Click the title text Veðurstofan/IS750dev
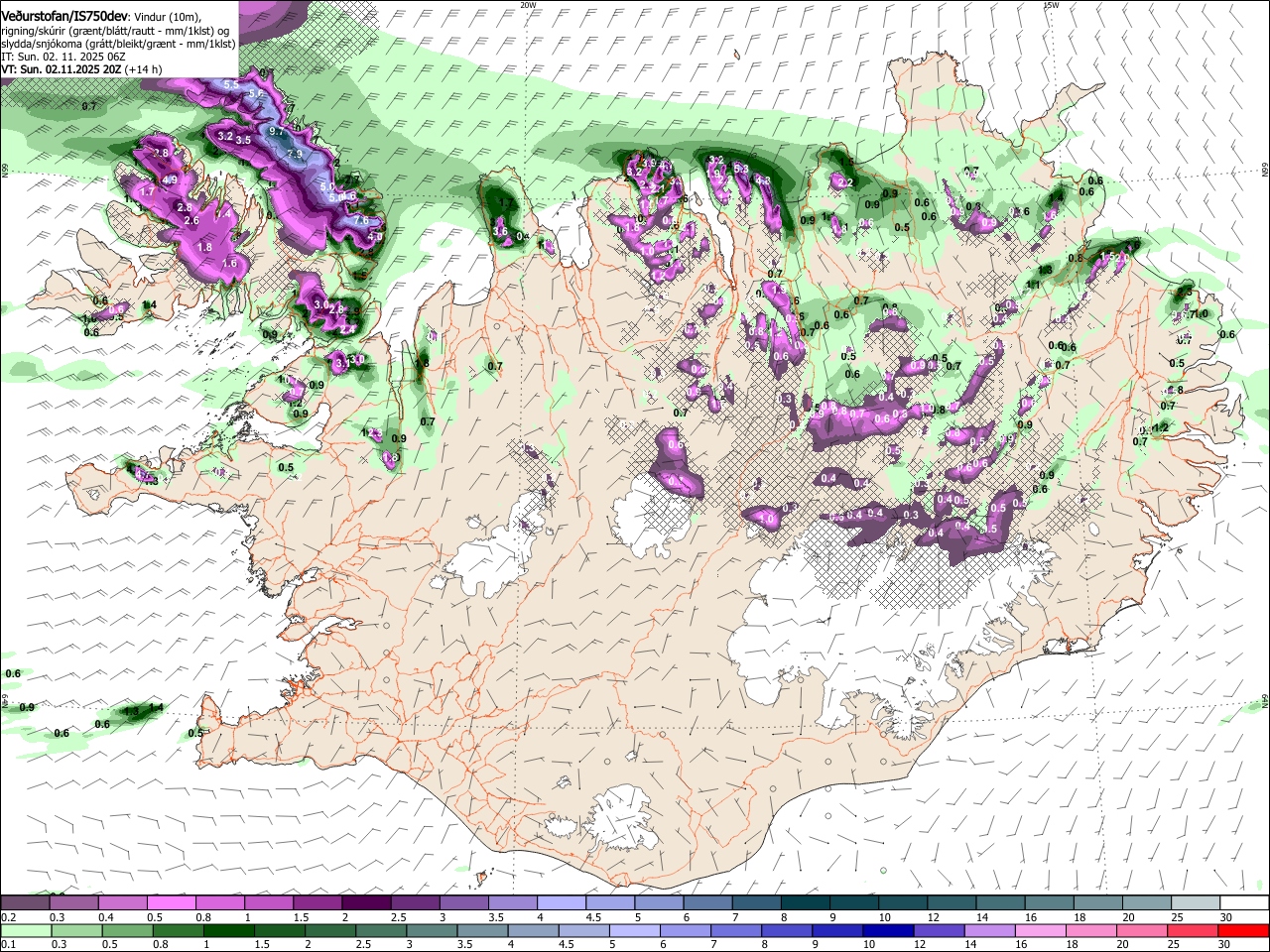The image size is (1270, 952). [64, 15]
